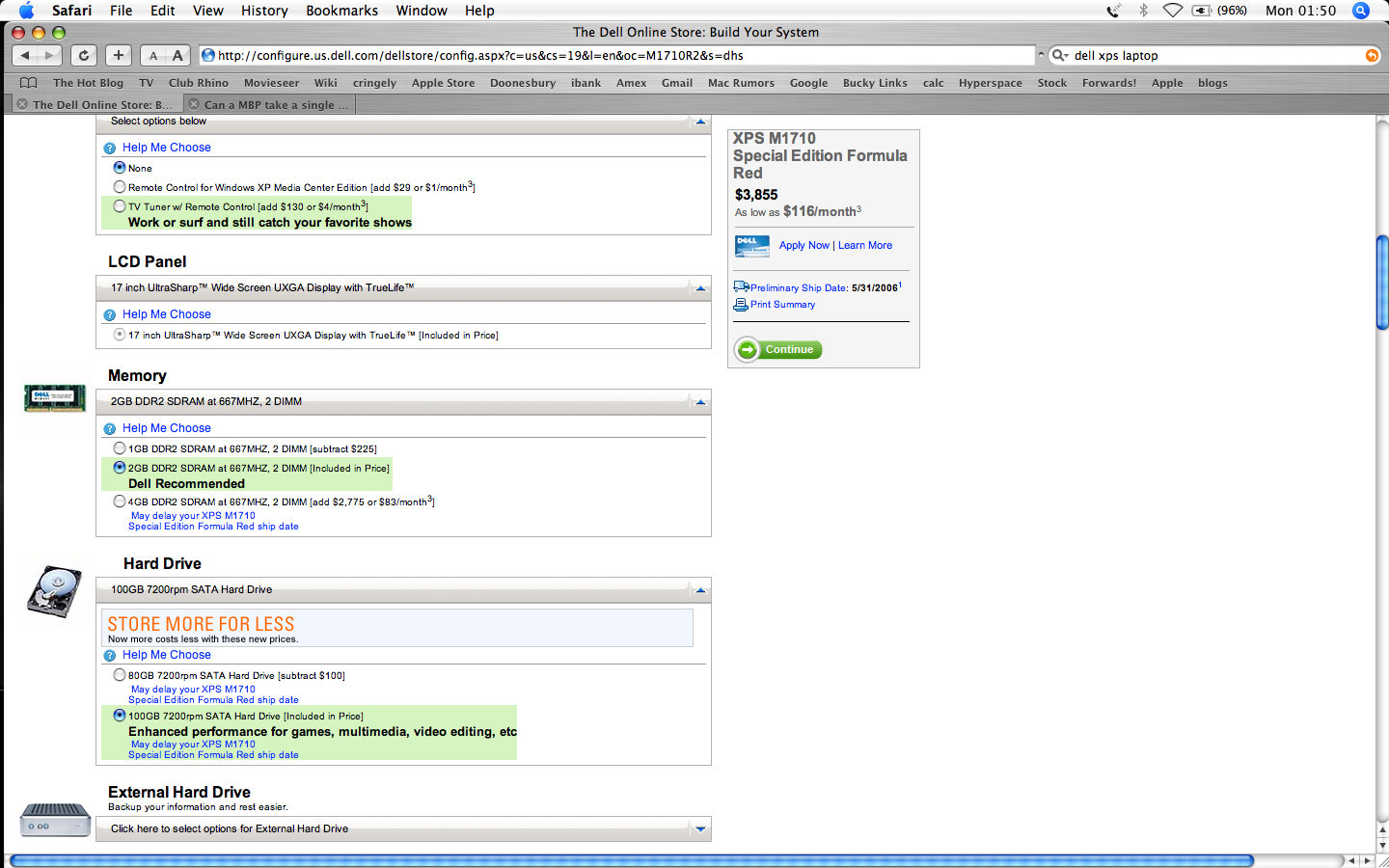Choose 1GB DDR2 SDRAM memory option
Viewport: 1389px width, 868px height.
click(x=120, y=448)
